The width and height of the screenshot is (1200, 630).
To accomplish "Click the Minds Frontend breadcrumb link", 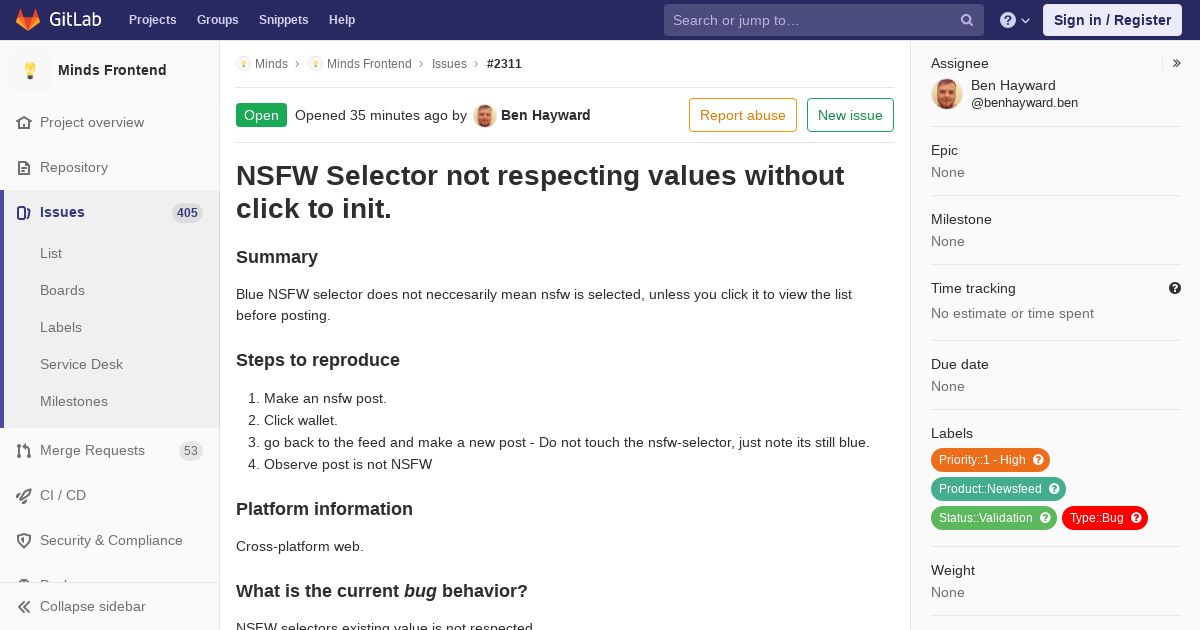I will 369,64.
